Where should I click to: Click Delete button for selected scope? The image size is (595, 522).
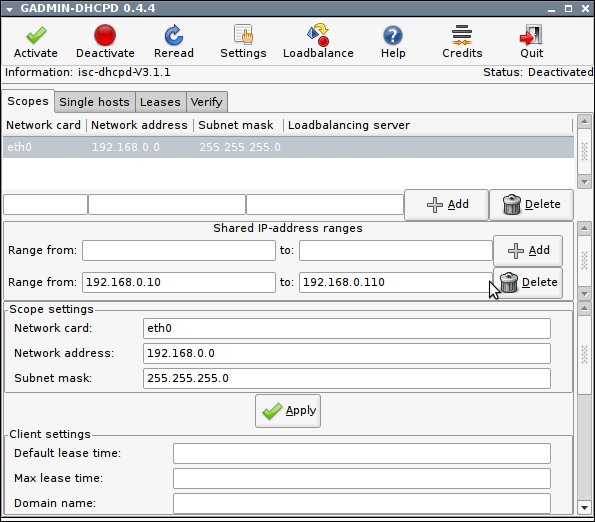point(531,204)
